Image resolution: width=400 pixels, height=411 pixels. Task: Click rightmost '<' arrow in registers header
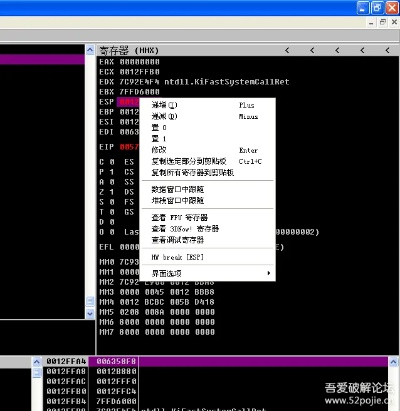pyautogui.click(x=387, y=50)
